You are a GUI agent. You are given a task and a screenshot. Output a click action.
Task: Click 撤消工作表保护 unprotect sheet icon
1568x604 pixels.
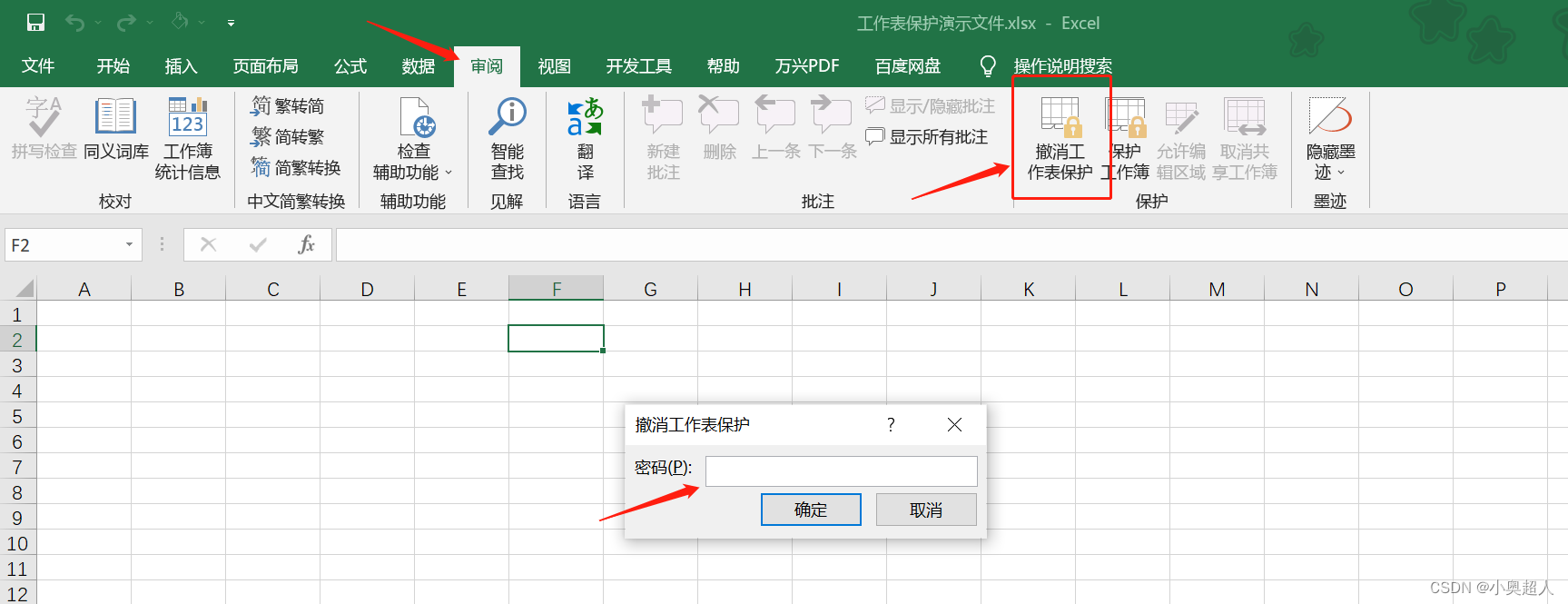[x=1060, y=138]
